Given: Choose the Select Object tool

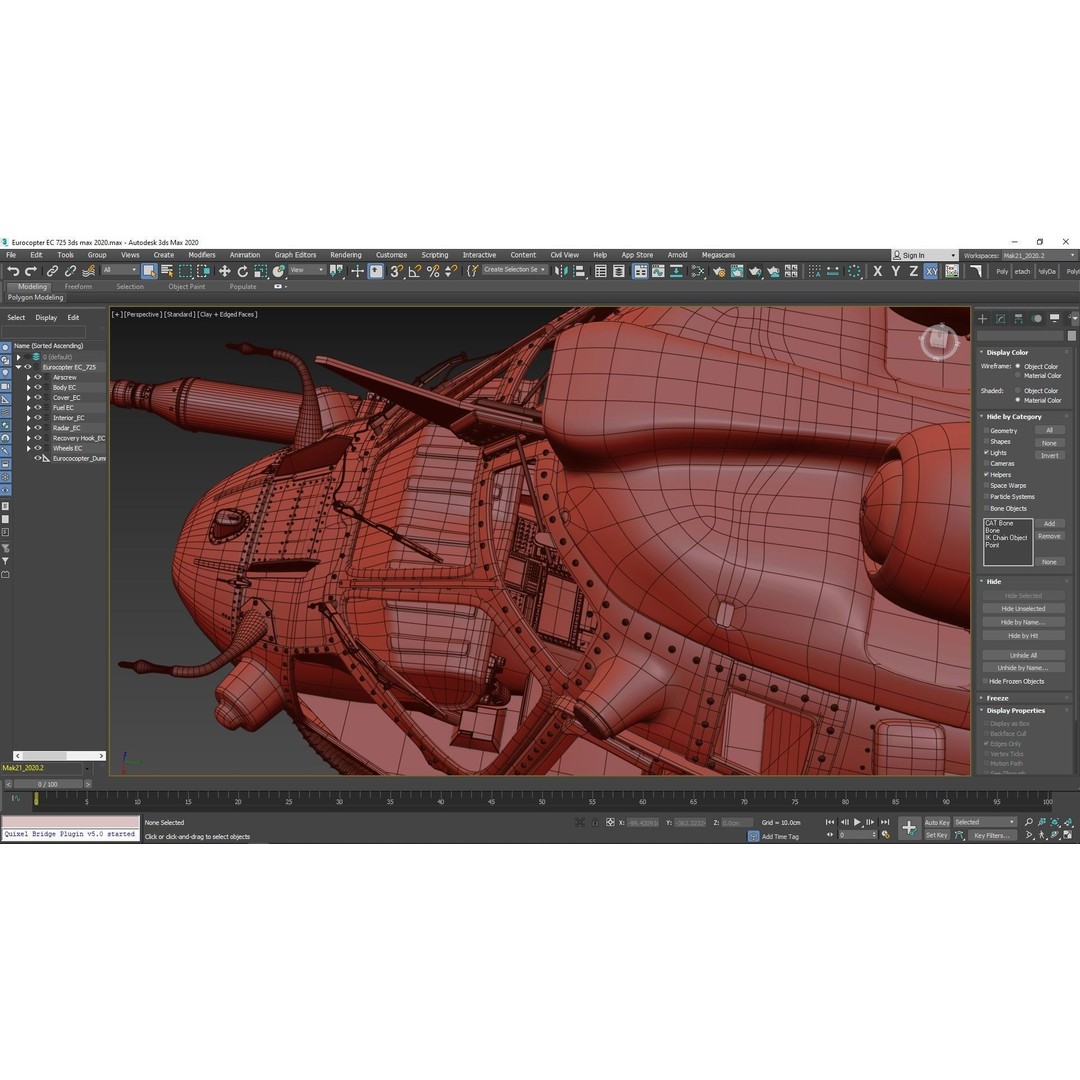Looking at the screenshot, I should [x=149, y=271].
